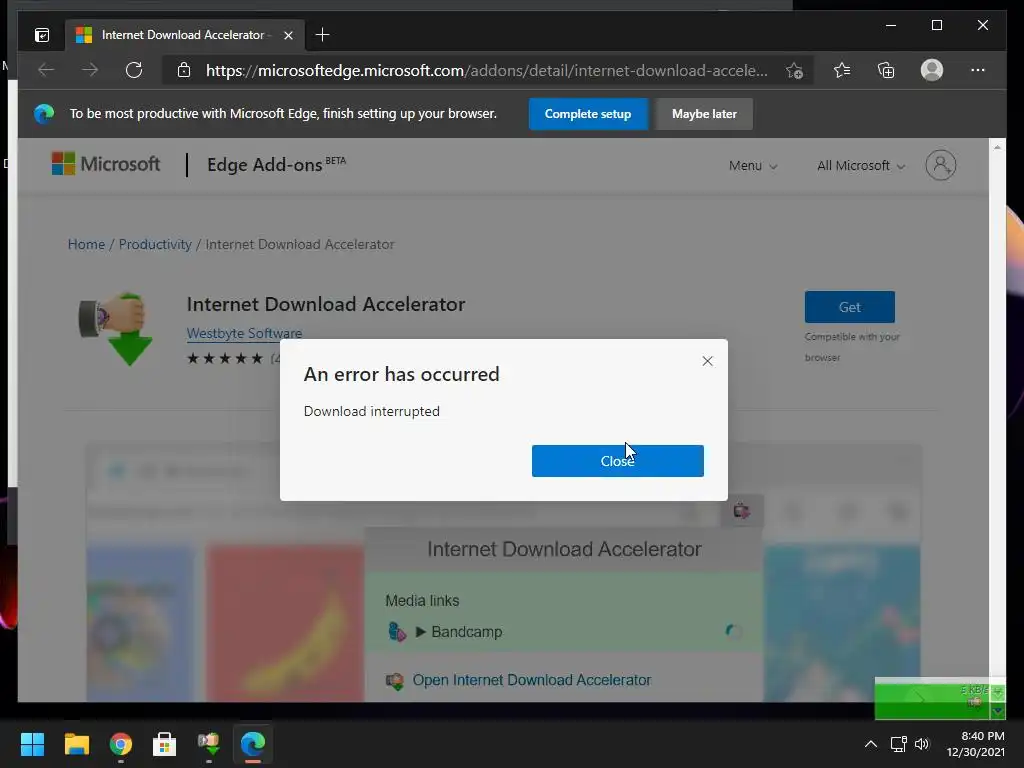The height and width of the screenshot is (768, 1024).
Task: Click Complete setup in the Edge banner
Action: [588, 114]
